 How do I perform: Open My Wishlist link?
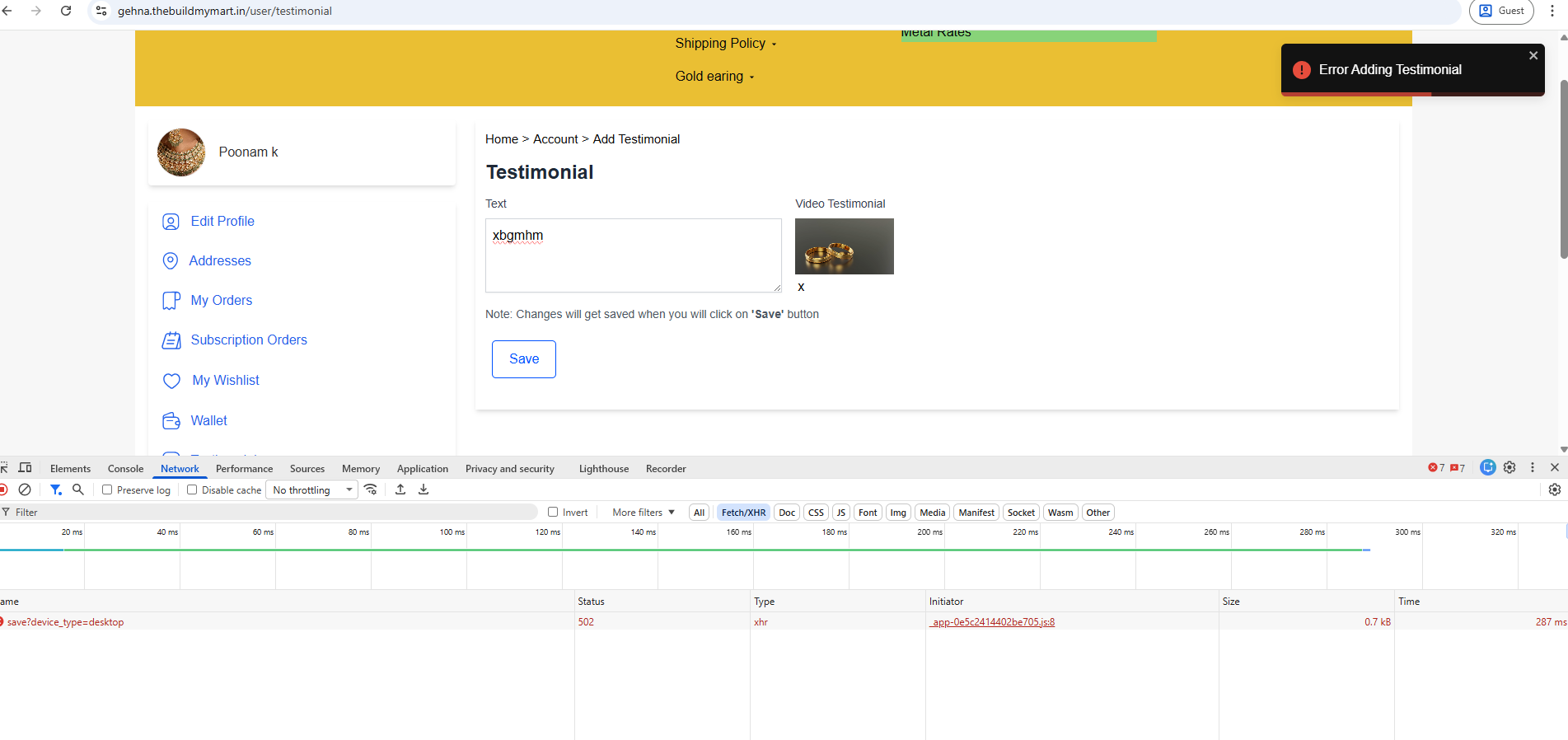tap(226, 380)
